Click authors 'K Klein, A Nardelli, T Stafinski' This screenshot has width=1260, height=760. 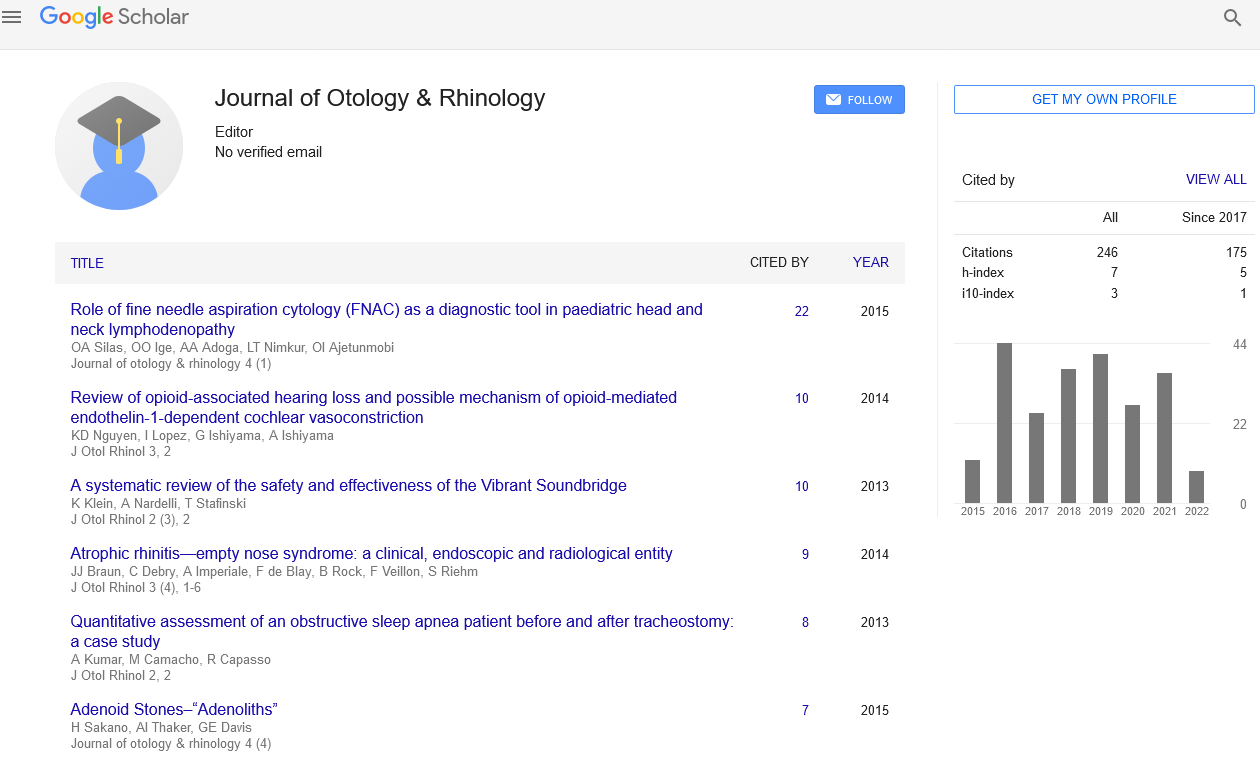tap(158, 504)
